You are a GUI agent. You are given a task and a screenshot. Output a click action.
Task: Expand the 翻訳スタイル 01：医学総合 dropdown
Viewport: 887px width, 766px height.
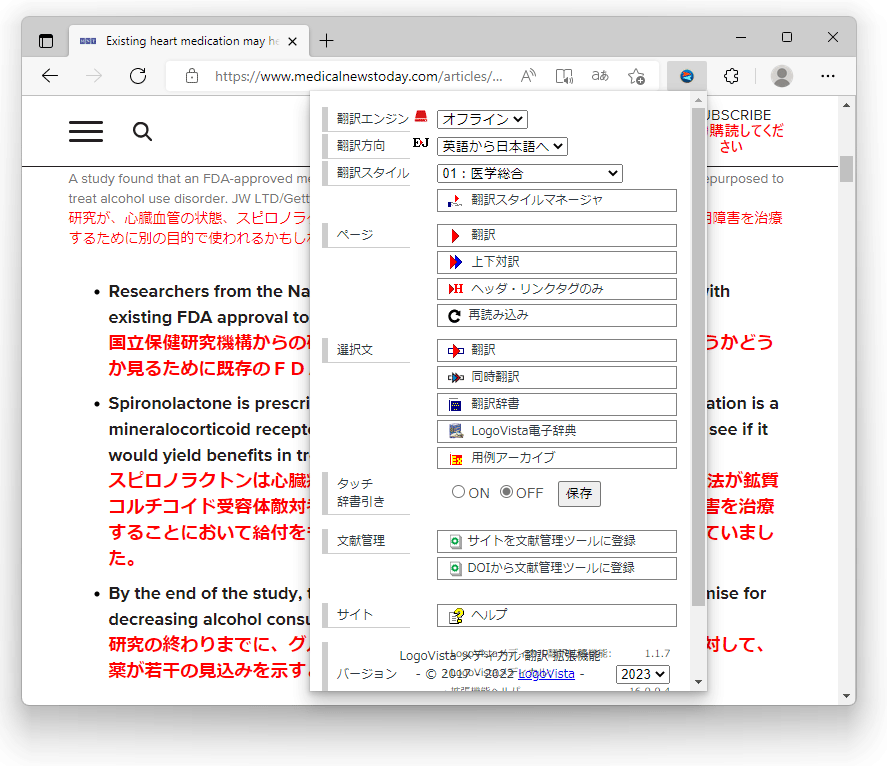click(529, 174)
